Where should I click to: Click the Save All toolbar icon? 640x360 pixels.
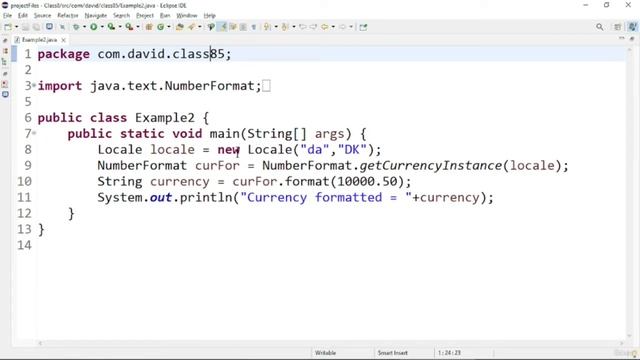tap(36, 27)
